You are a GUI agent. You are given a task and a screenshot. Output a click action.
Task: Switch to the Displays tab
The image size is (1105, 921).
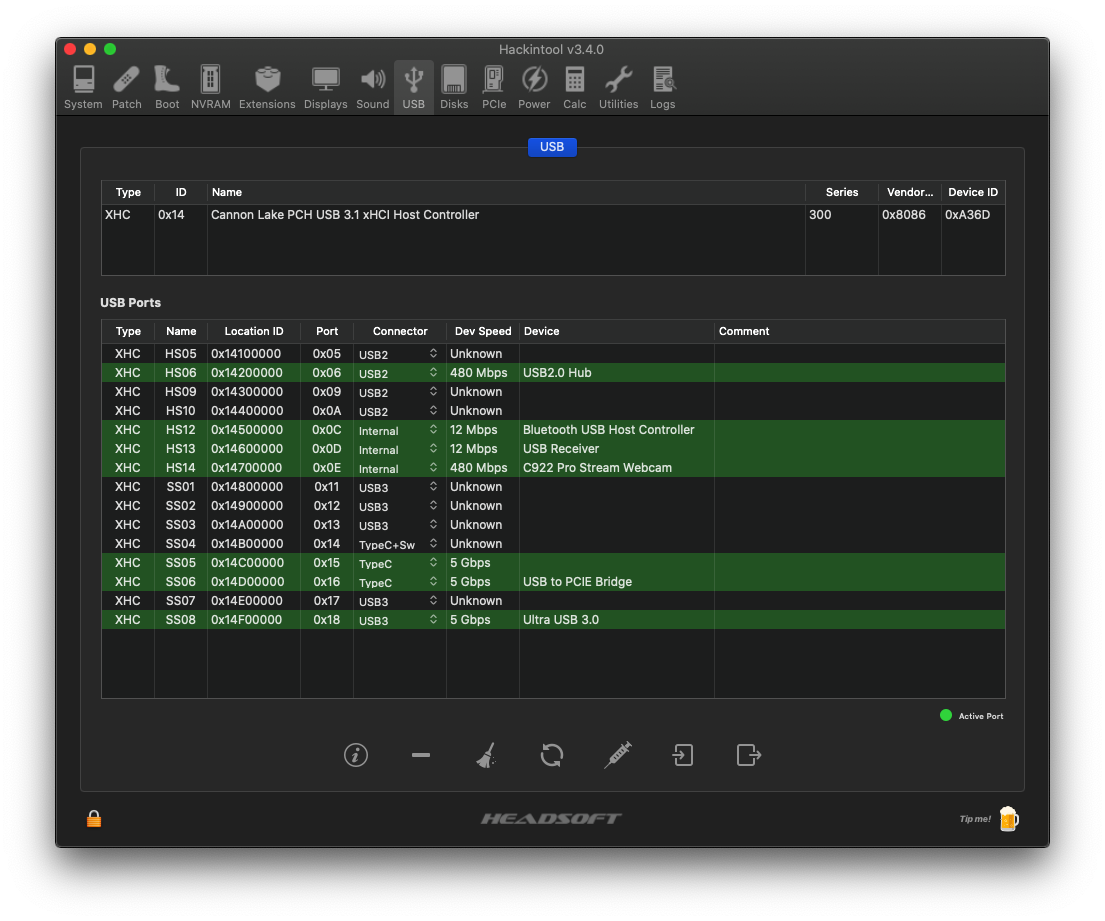[326, 87]
